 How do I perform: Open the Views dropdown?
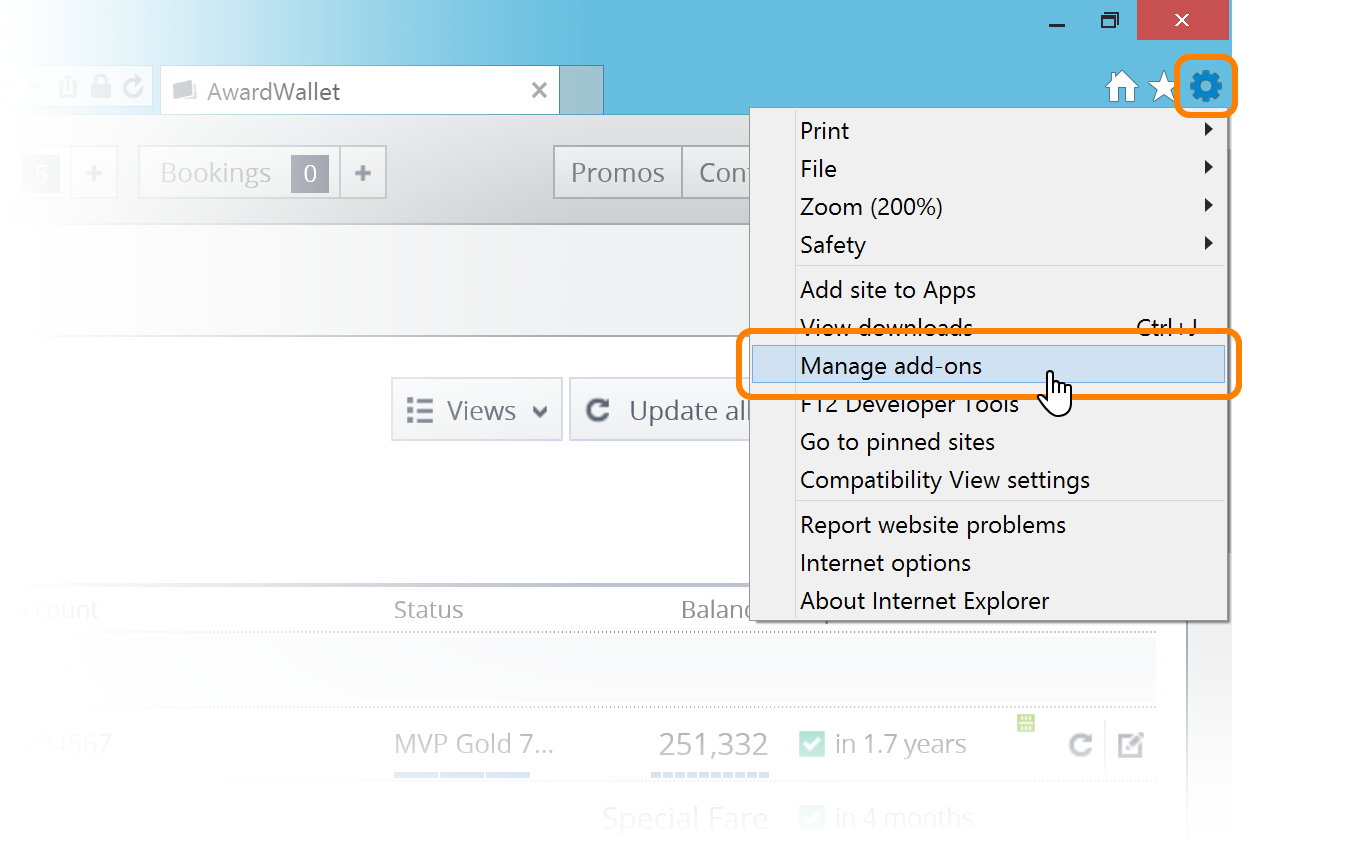click(x=477, y=410)
